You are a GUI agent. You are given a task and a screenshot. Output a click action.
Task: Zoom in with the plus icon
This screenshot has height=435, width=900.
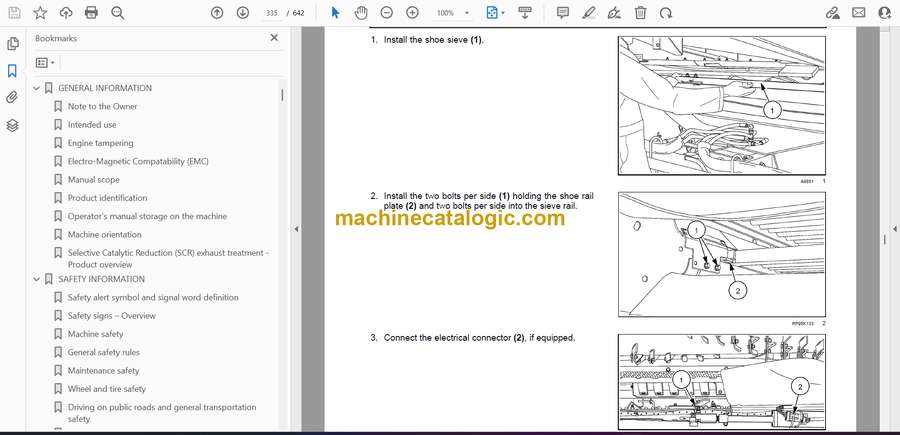[x=412, y=13]
